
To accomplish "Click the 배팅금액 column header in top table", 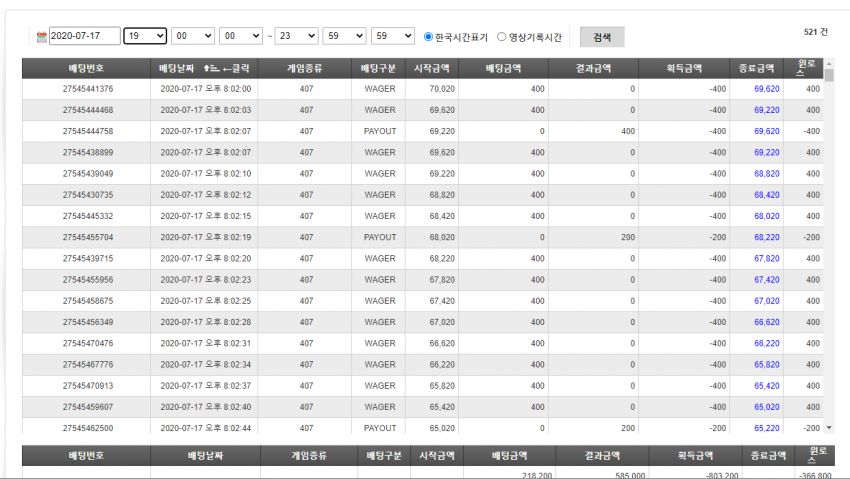I will (x=504, y=68).
